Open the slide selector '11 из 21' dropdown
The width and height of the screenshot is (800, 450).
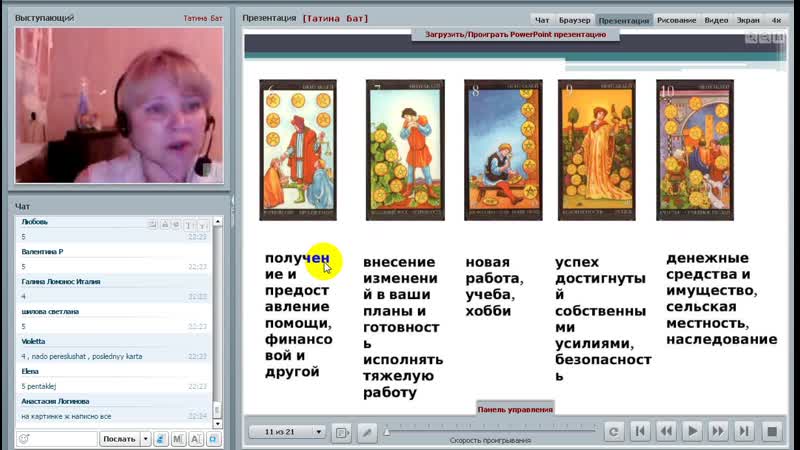tap(288, 432)
